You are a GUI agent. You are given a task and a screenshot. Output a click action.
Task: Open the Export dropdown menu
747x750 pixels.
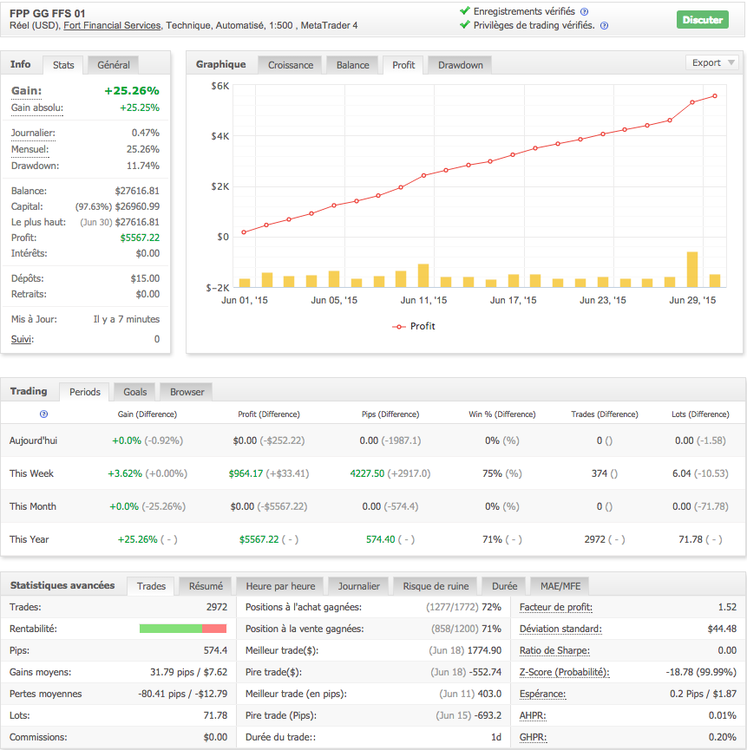[713, 62]
